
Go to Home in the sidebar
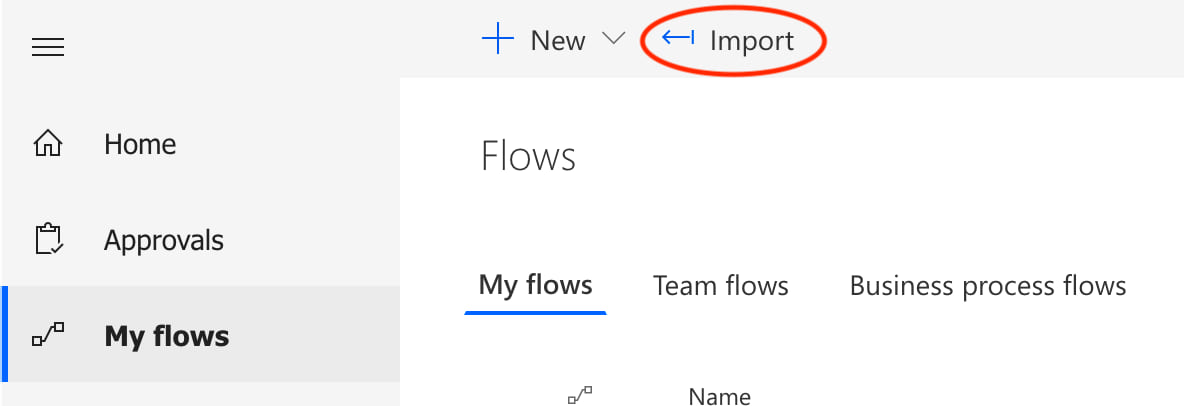pos(140,144)
